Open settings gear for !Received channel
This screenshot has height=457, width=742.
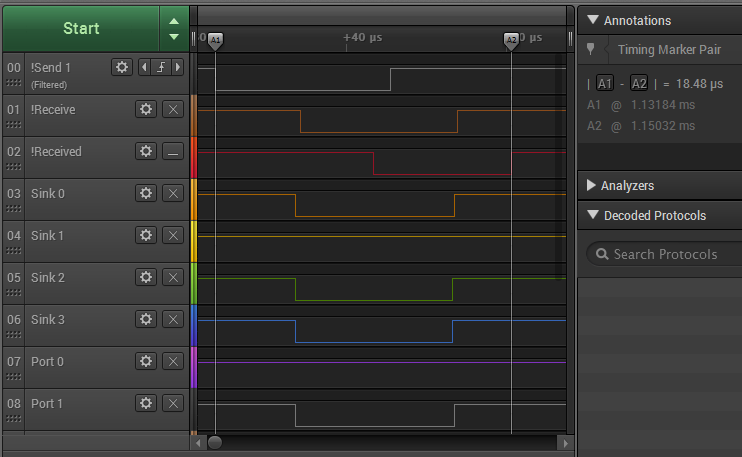pyautogui.click(x=146, y=151)
